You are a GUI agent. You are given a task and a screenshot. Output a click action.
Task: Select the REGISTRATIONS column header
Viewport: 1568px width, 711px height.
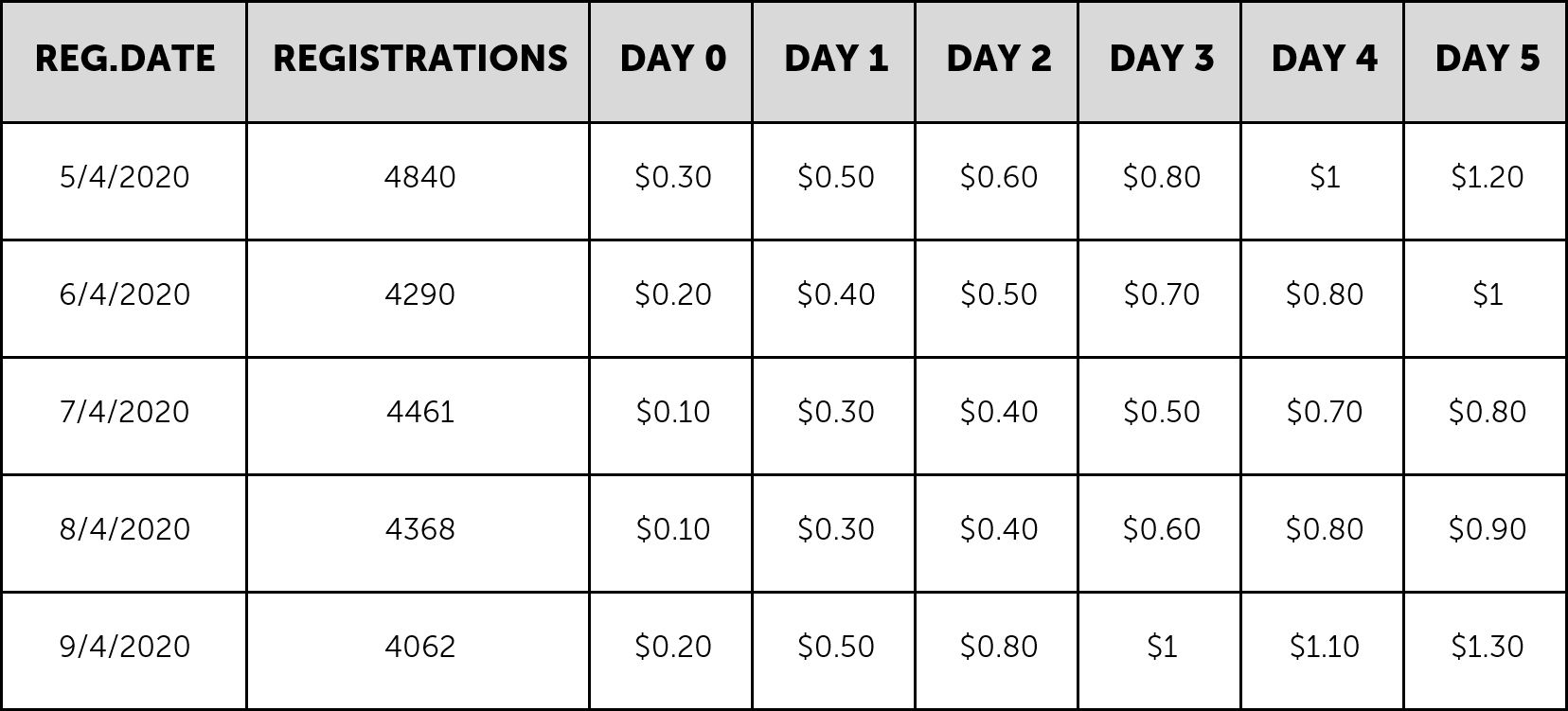pos(419,61)
